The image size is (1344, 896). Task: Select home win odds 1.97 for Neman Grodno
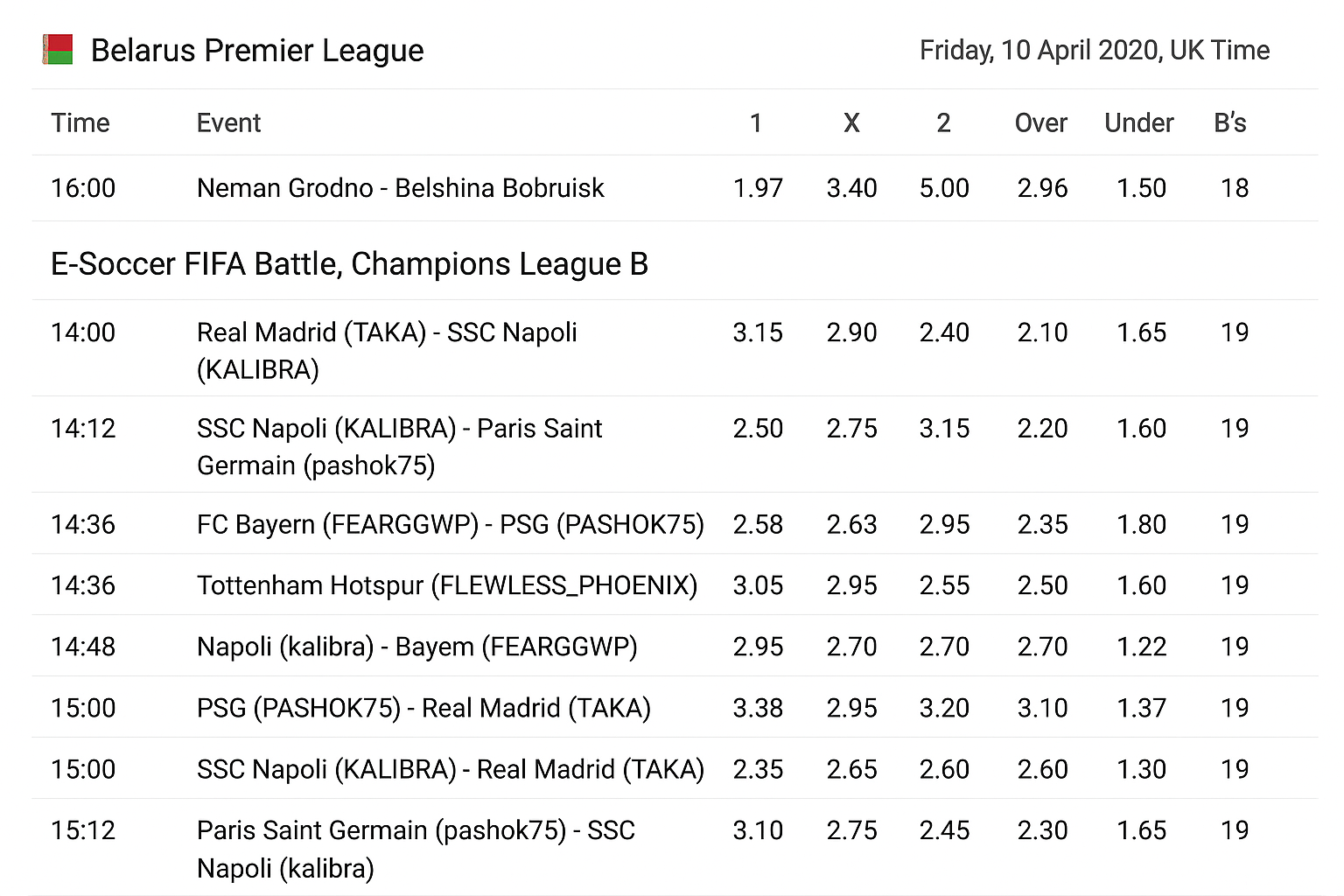(x=758, y=188)
